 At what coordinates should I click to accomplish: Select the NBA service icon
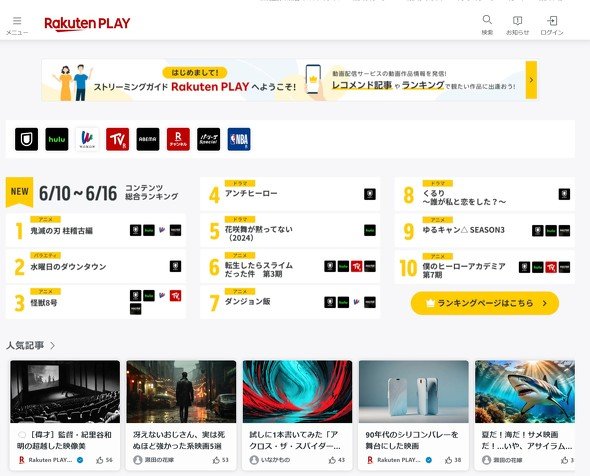click(x=239, y=139)
